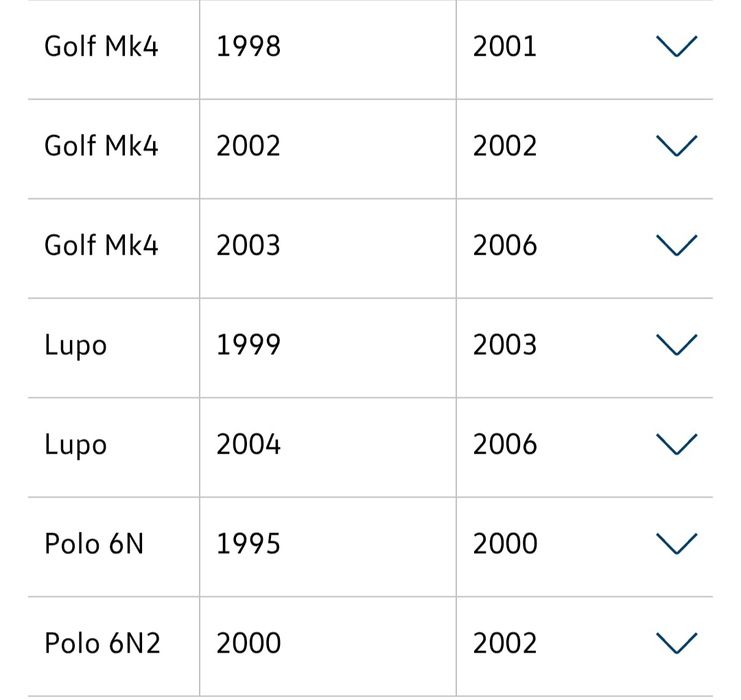The image size is (741, 700).
Task: Click the 1995 start year cell
Action: [248, 544]
